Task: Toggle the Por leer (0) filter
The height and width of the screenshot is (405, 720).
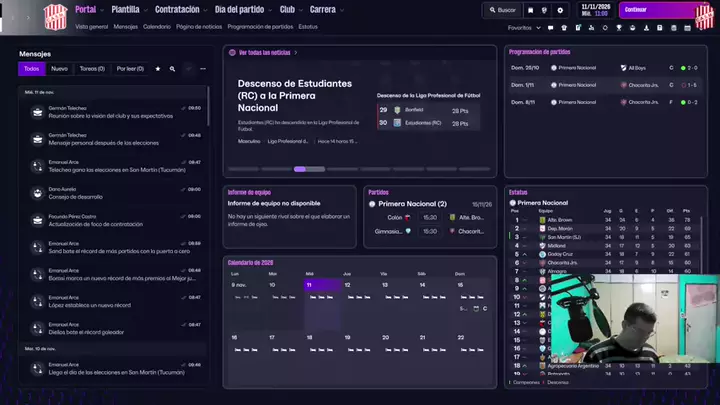Action: pos(130,69)
